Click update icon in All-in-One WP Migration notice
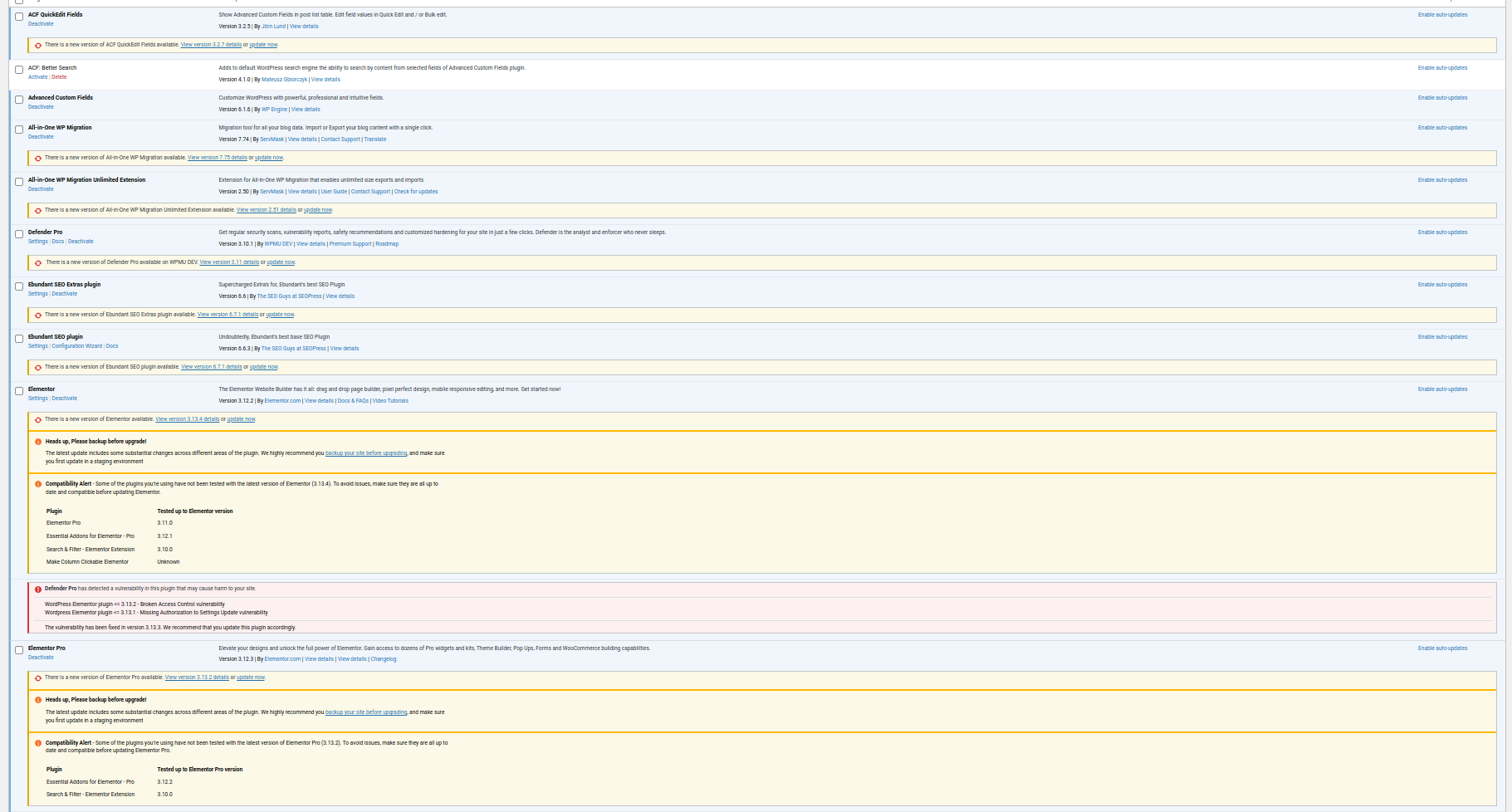1512x812 pixels. pyautogui.click(x=38, y=158)
